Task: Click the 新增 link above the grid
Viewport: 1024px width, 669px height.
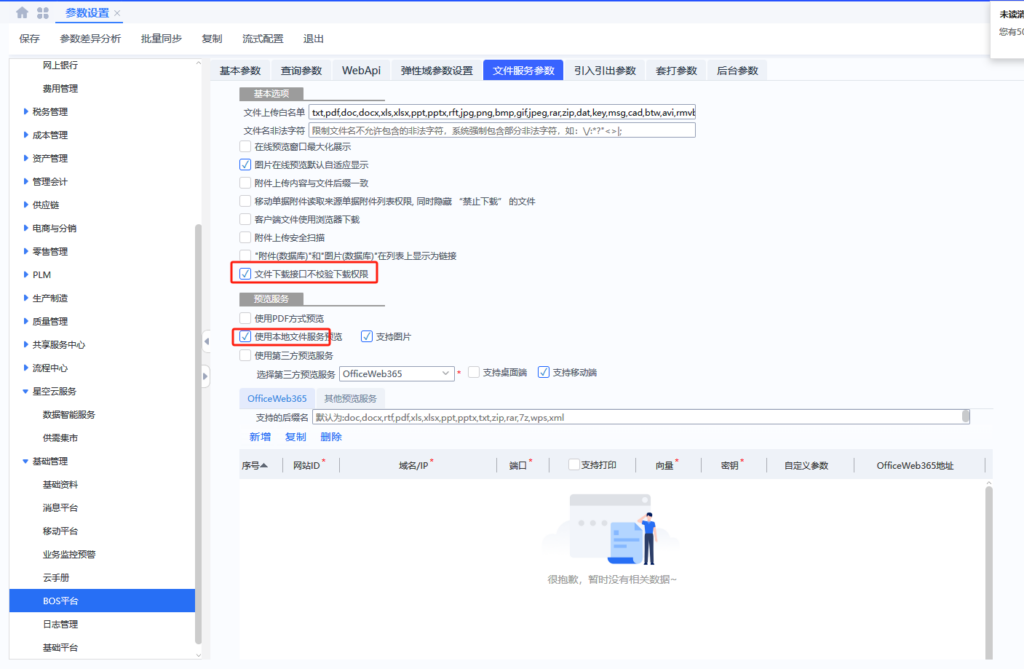Action: pyautogui.click(x=259, y=437)
